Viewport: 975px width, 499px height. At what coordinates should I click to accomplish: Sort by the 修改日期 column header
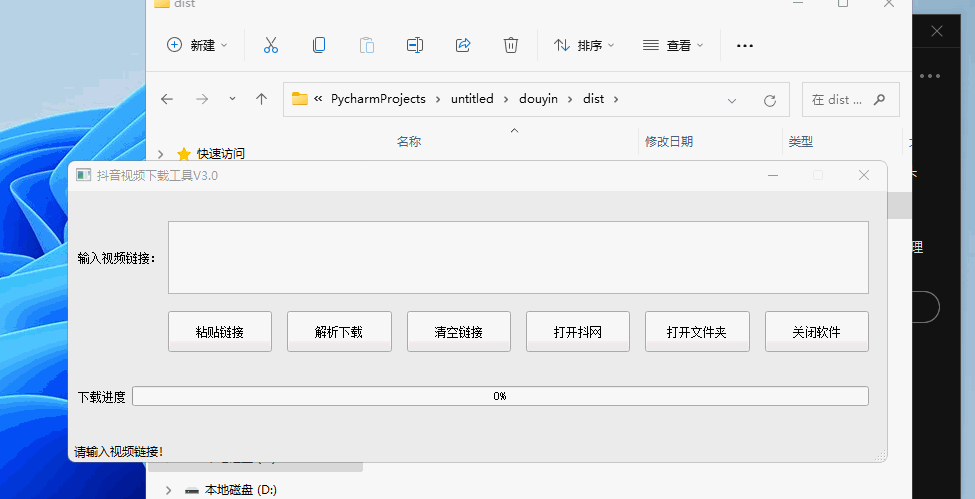(668, 142)
